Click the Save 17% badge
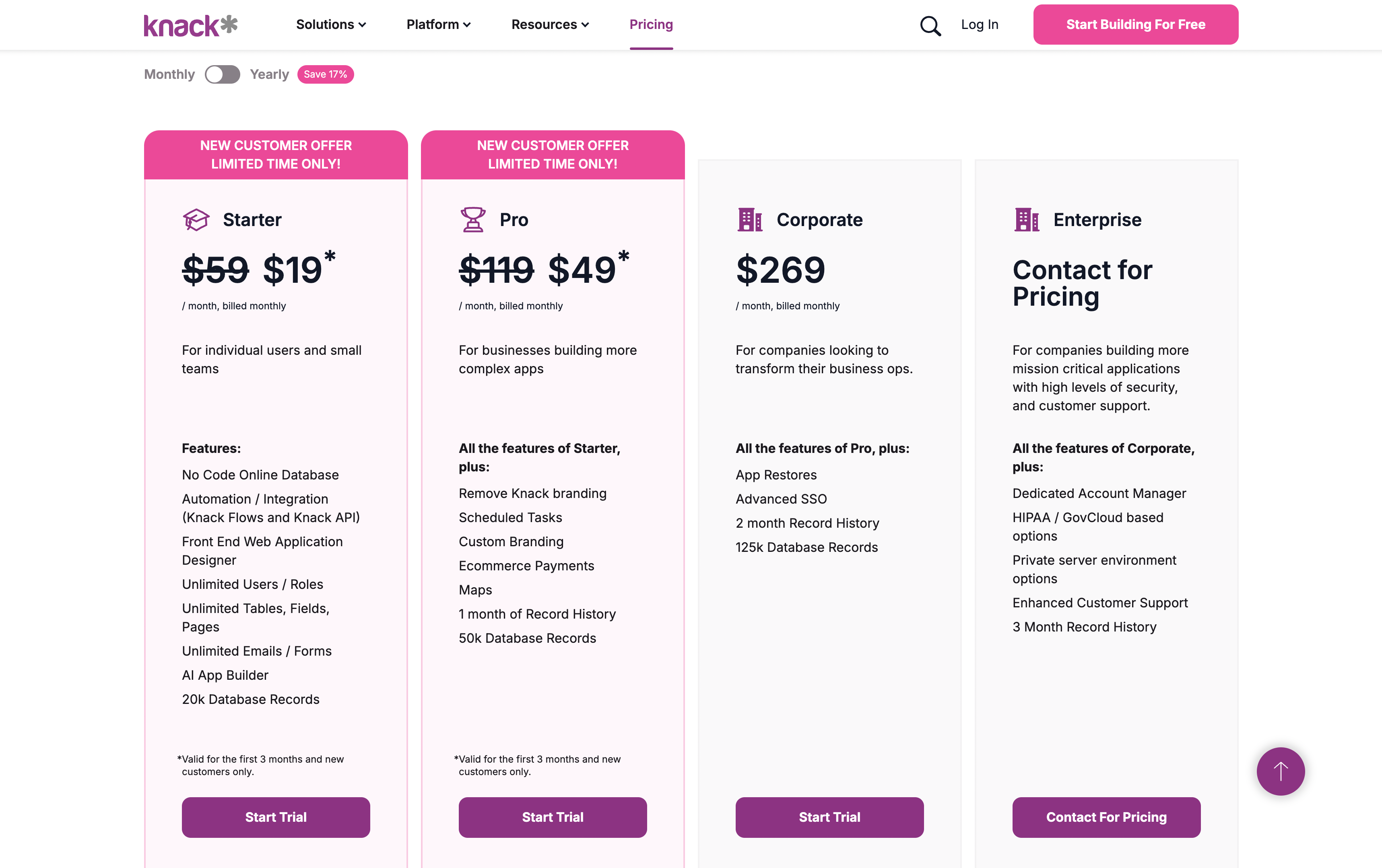This screenshot has width=1382, height=868. click(325, 74)
